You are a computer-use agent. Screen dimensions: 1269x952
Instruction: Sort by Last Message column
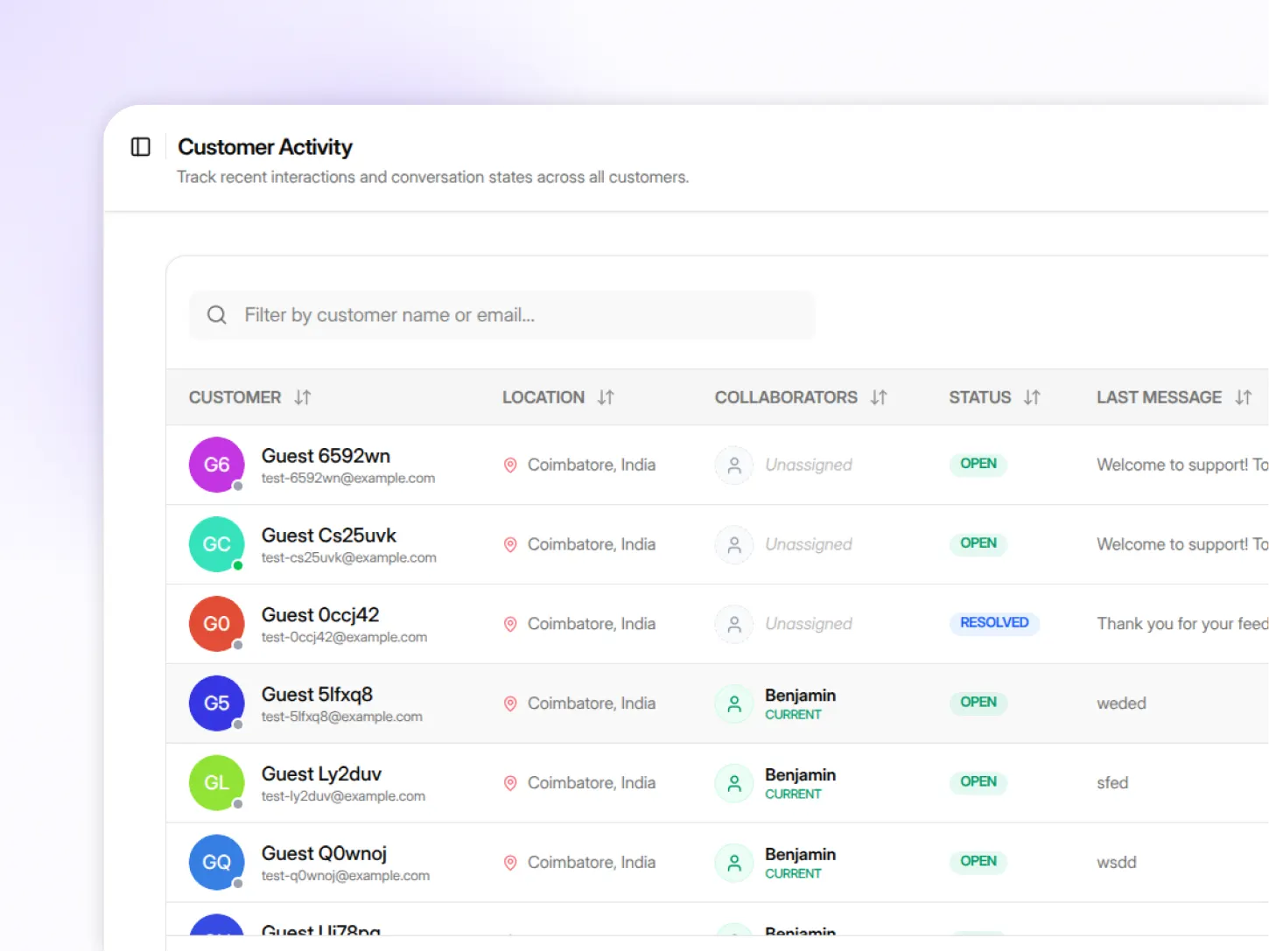[1243, 397]
